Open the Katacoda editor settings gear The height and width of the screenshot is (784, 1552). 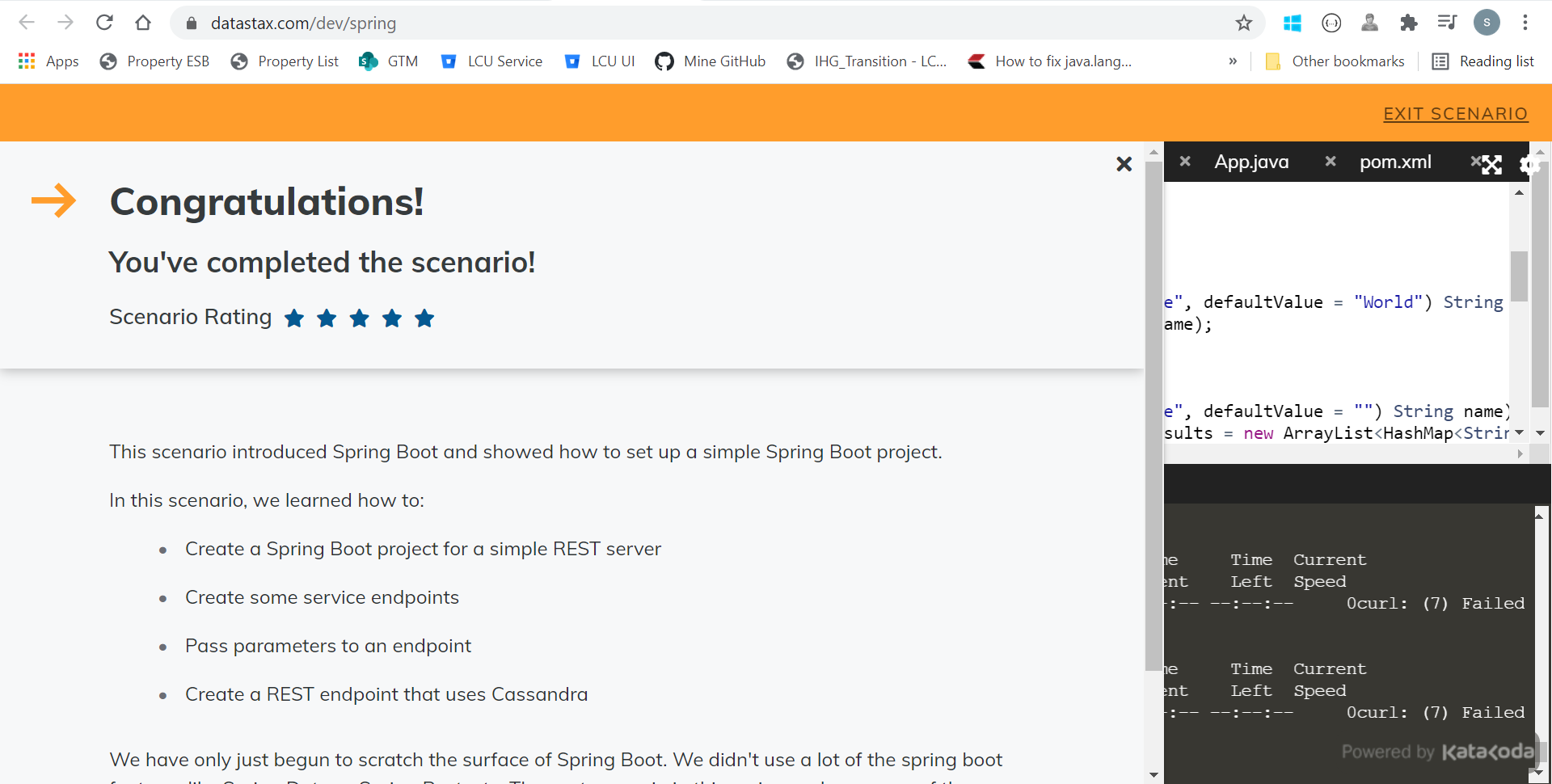[1529, 164]
